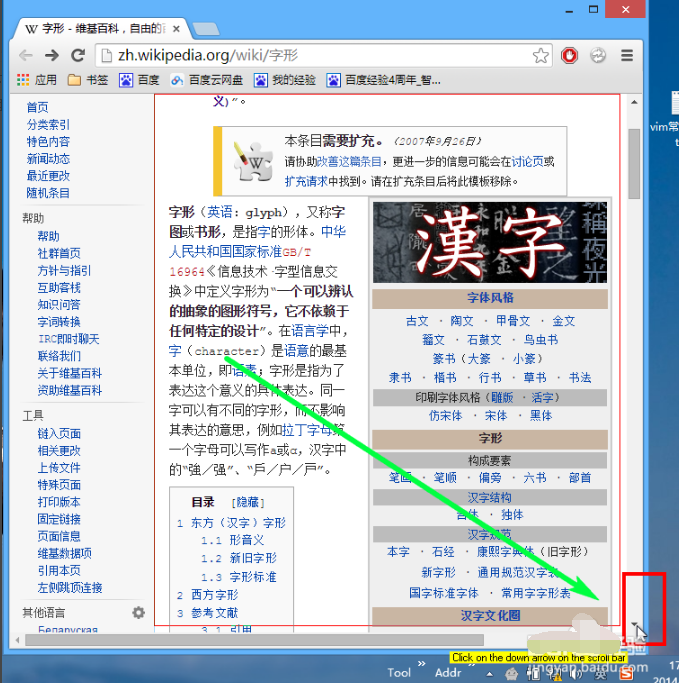Click the address bar URL field
The image size is (679, 683).
320,56
